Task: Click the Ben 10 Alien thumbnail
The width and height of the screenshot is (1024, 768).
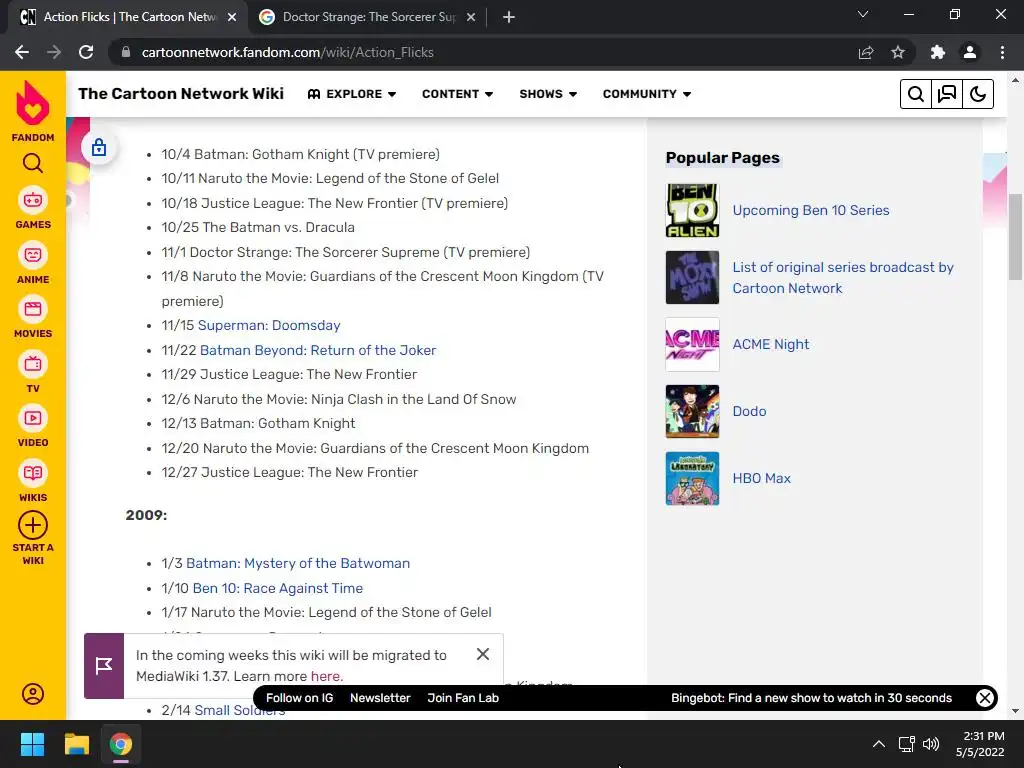Action: 692,210
